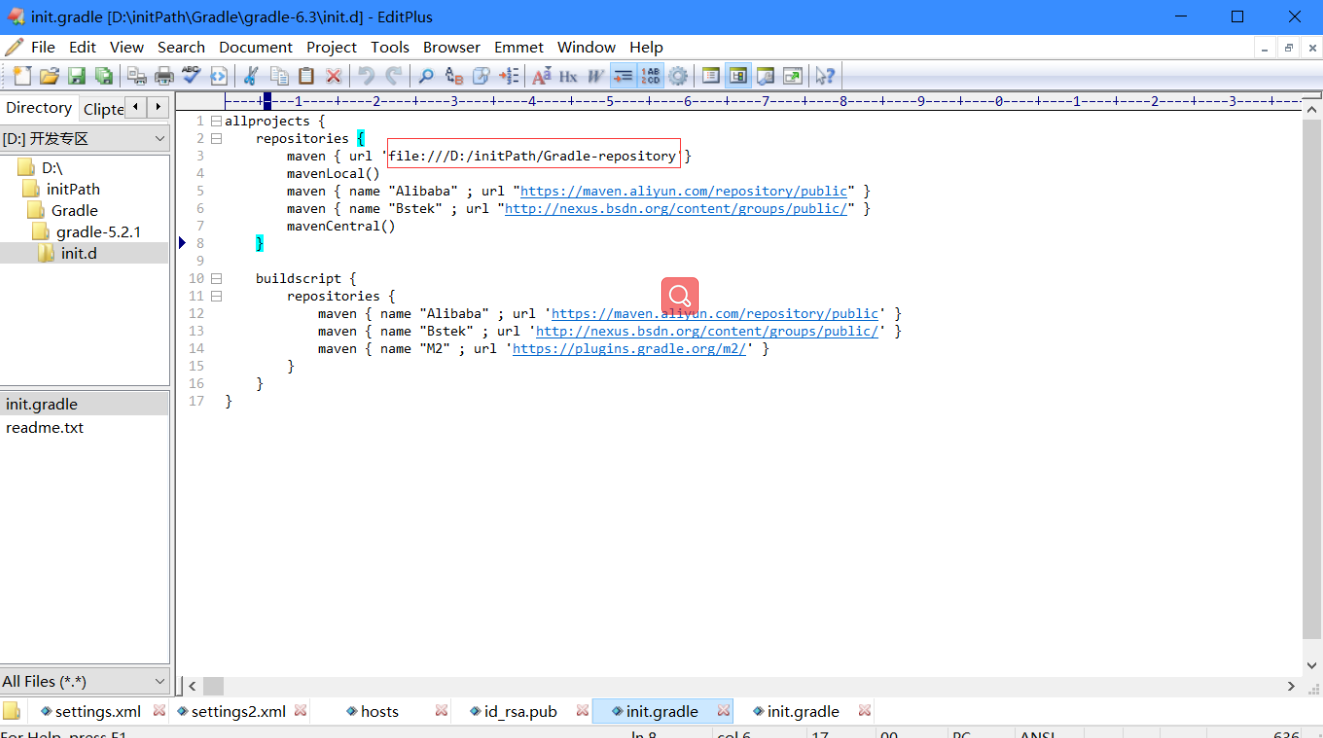Open the Search menu
The image size is (1323, 738).
[181, 47]
